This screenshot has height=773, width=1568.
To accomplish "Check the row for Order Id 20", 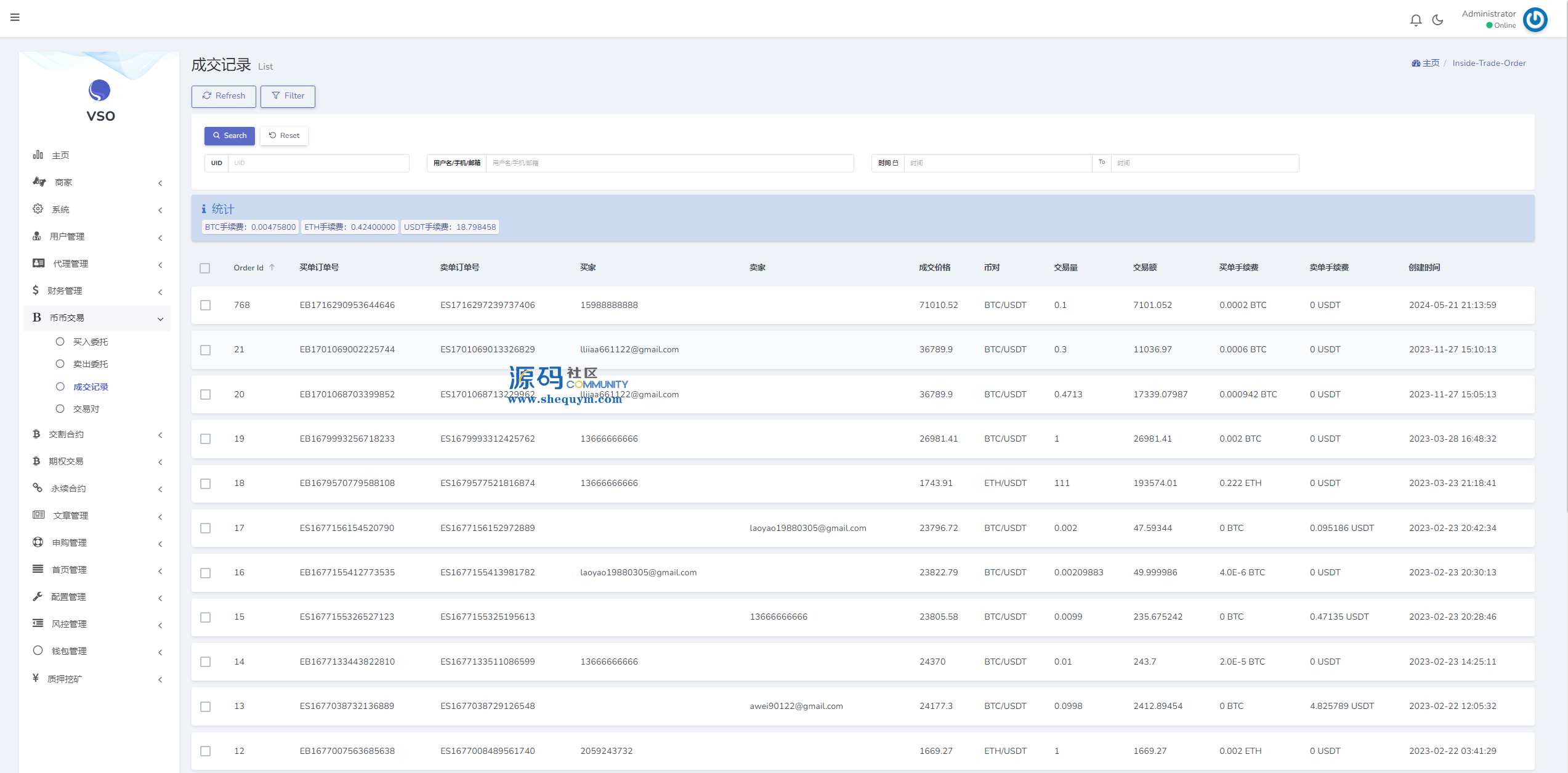I will (x=206, y=395).
